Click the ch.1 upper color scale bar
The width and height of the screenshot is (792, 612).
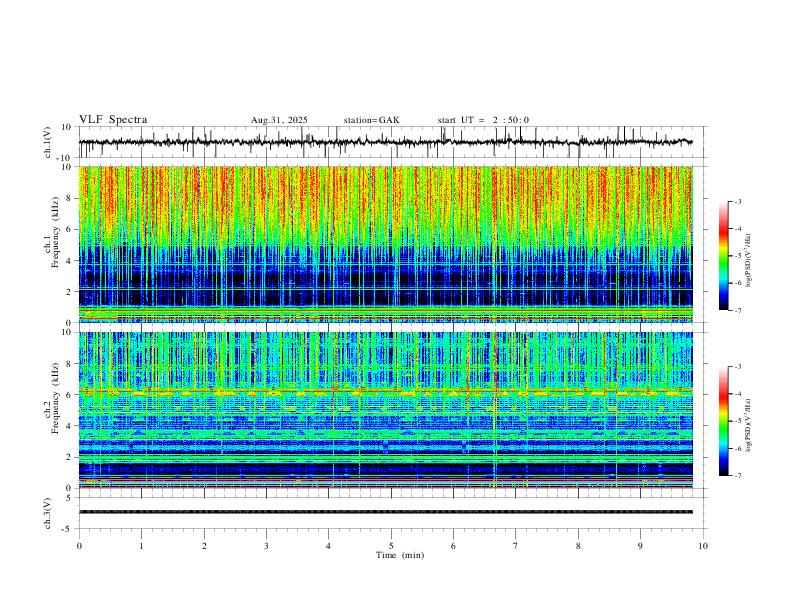click(723, 256)
